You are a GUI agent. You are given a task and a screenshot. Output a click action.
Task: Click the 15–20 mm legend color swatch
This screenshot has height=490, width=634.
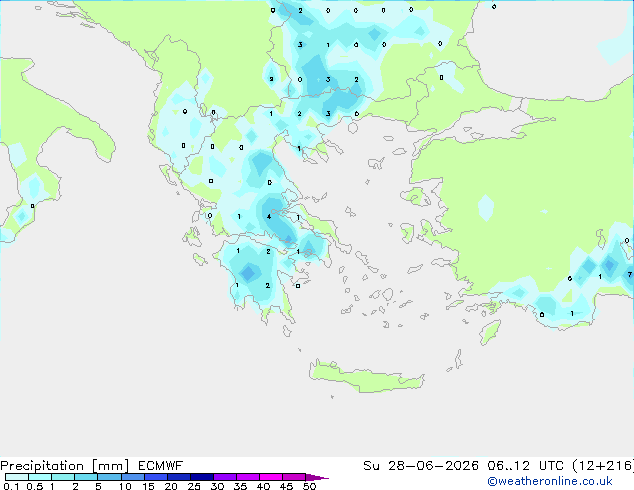tap(156, 477)
